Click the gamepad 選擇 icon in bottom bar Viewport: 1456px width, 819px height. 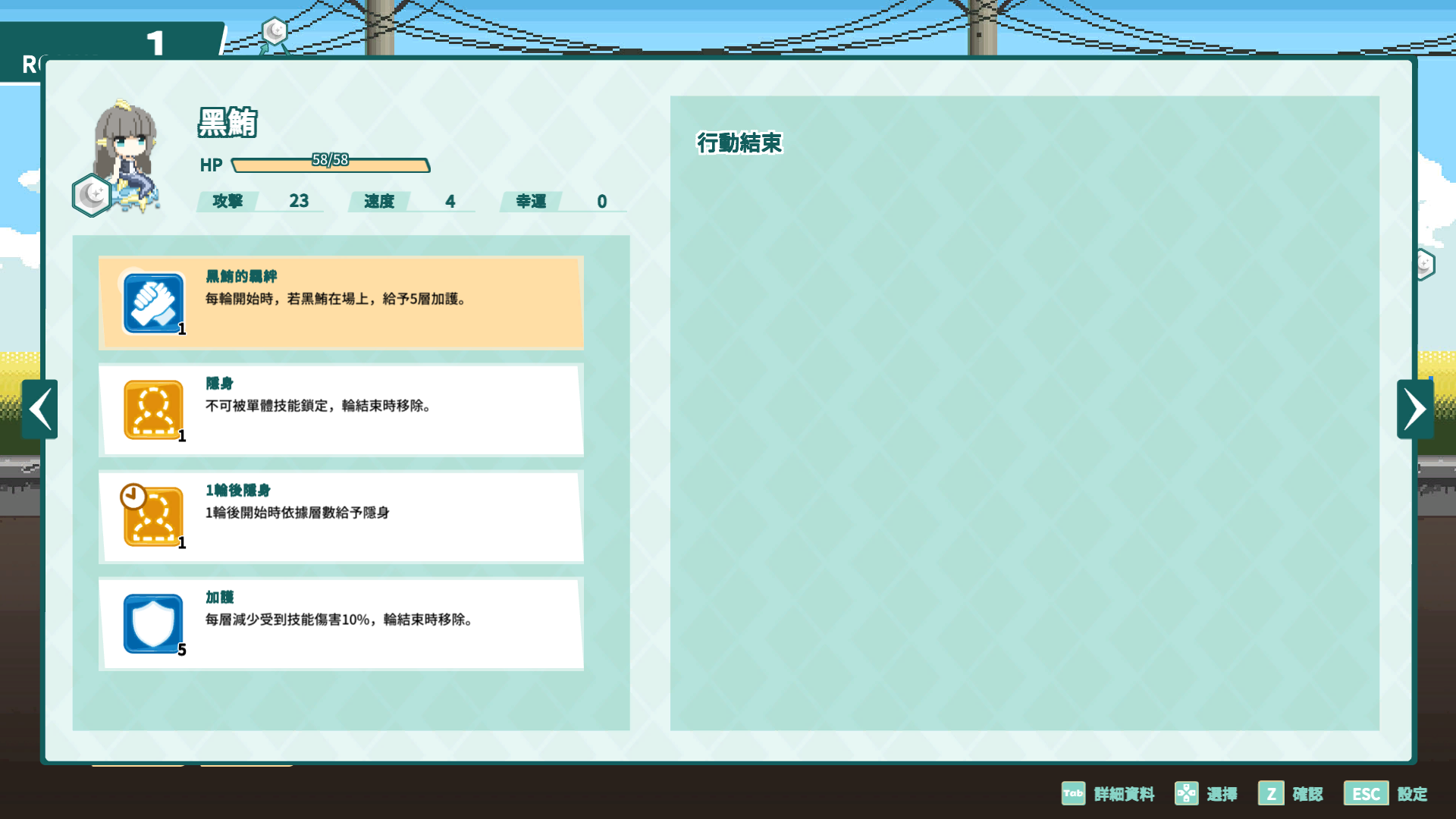coord(1186,793)
